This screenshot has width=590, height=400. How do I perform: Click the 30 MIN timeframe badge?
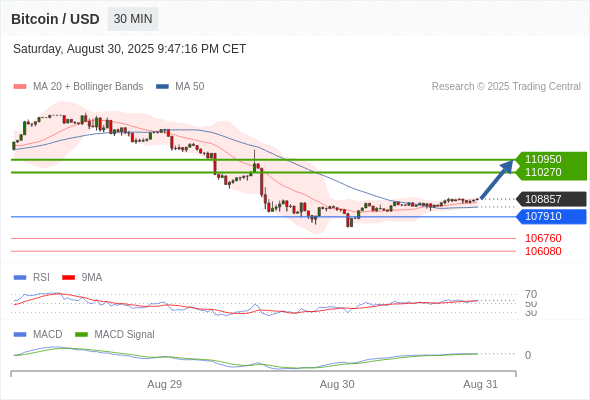133,19
